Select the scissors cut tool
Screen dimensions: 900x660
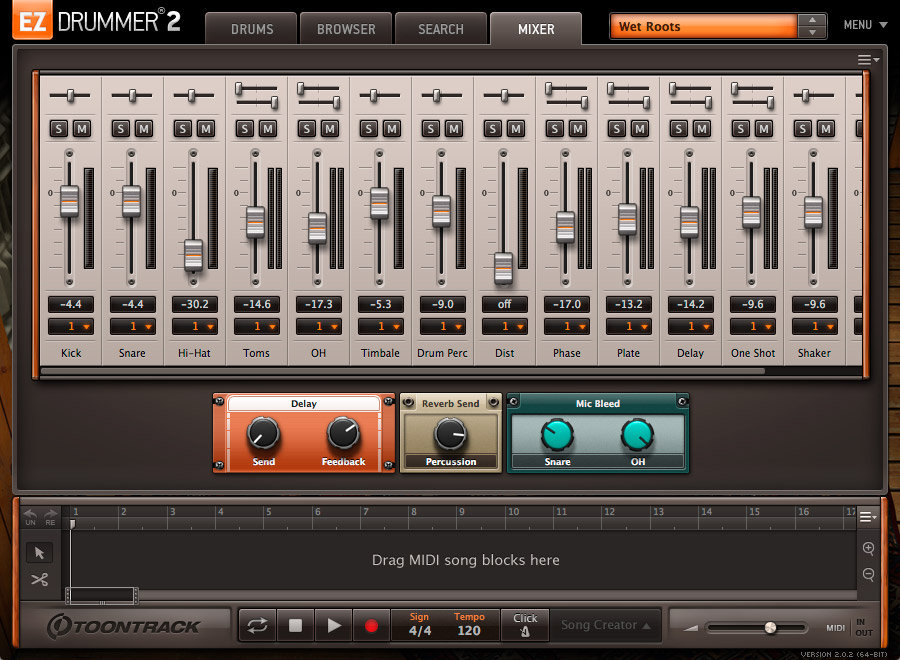coord(39,579)
